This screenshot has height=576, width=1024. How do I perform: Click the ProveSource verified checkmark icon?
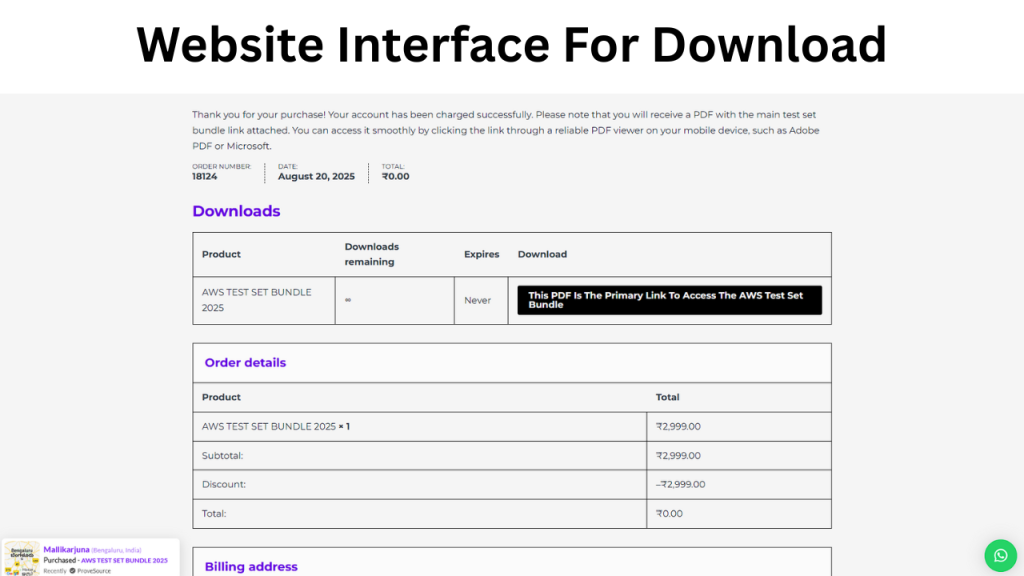pos(72,570)
